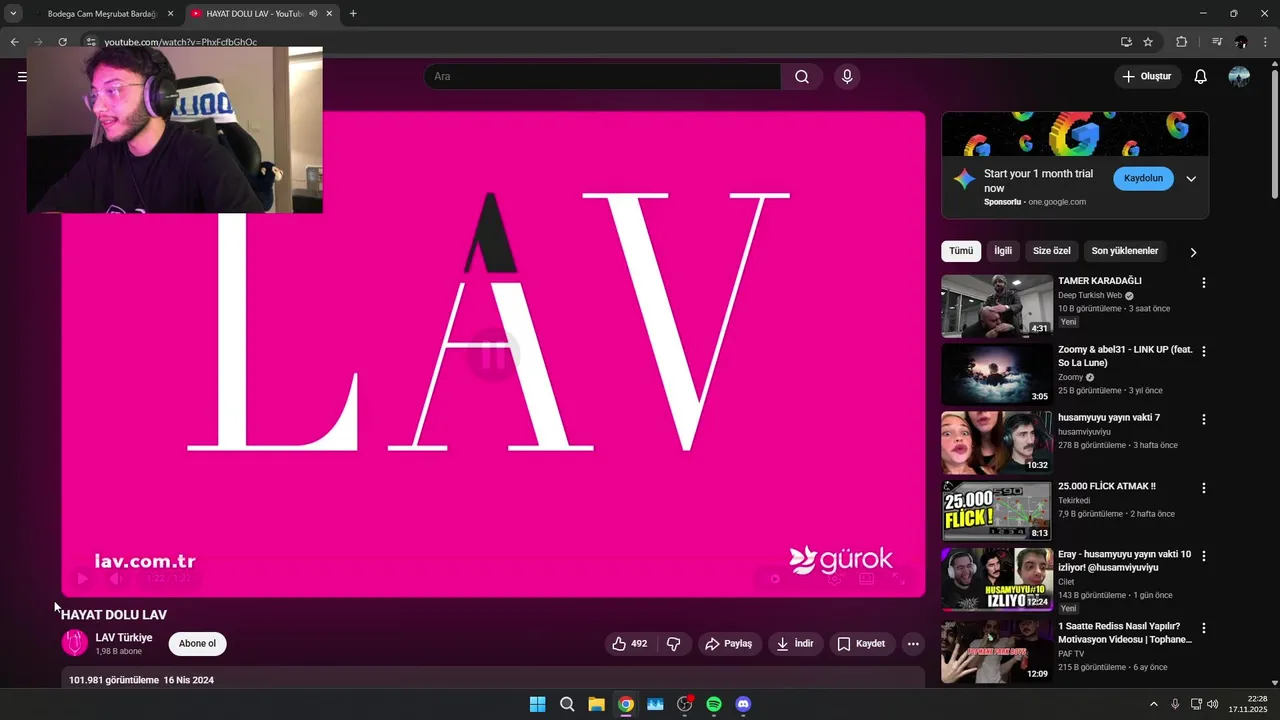The width and height of the screenshot is (1280, 720).
Task: Toggle microphone icon in system tray
Action: [1175, 704]
